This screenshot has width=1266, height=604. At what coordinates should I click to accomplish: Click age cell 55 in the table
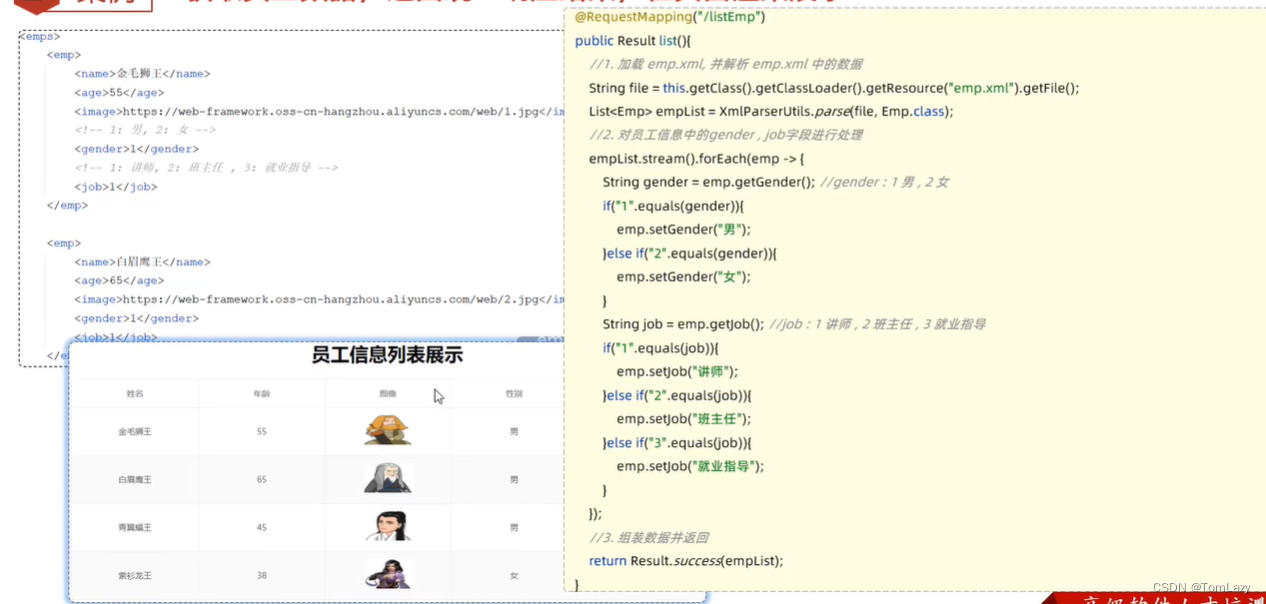click(262, 432)
